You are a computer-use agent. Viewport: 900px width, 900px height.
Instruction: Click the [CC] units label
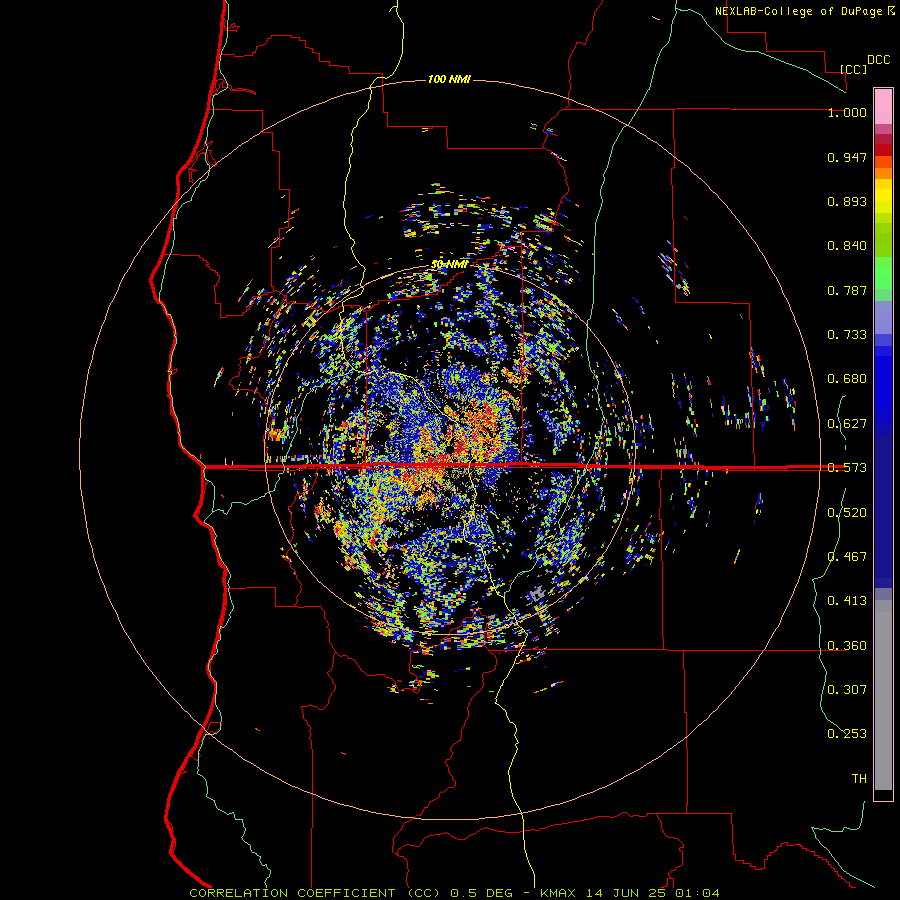point(854,69)
